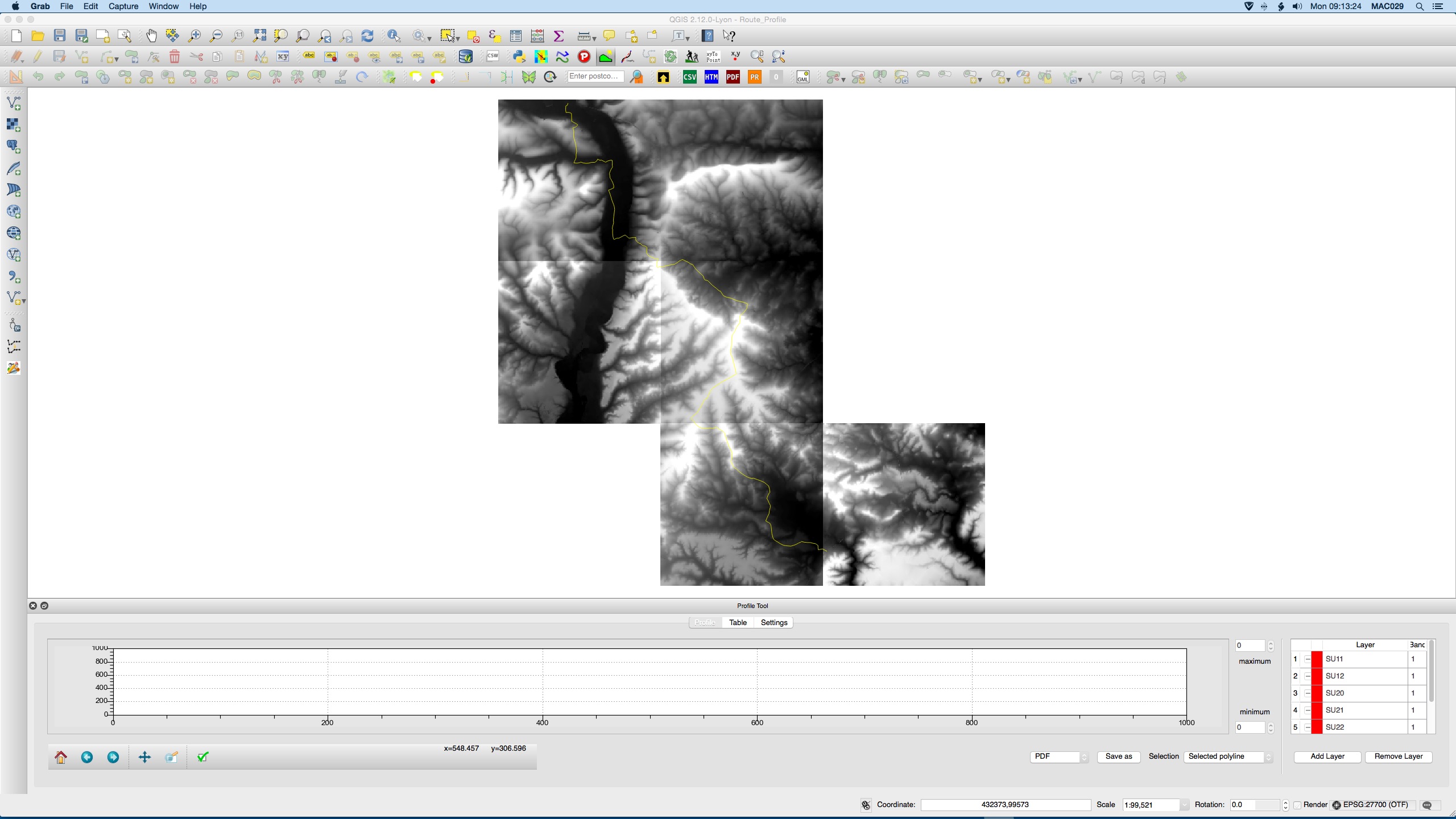This screenshot has width=1456, height=819.
Task: Click the Add Layer button in profile panel
Action: (x=1328, y=756)
